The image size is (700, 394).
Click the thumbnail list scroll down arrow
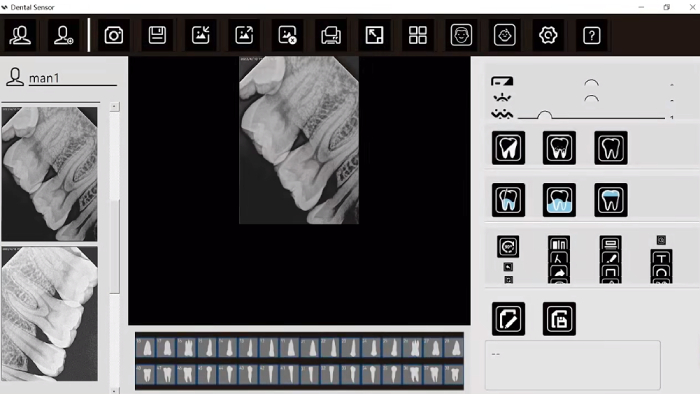click(x=114, y=391)
